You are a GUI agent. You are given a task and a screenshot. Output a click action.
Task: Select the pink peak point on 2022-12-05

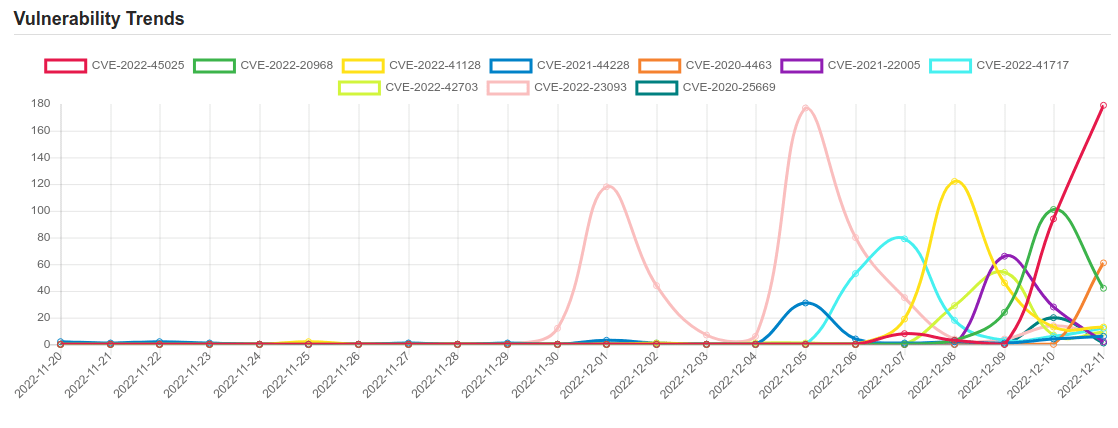point(805,108)
